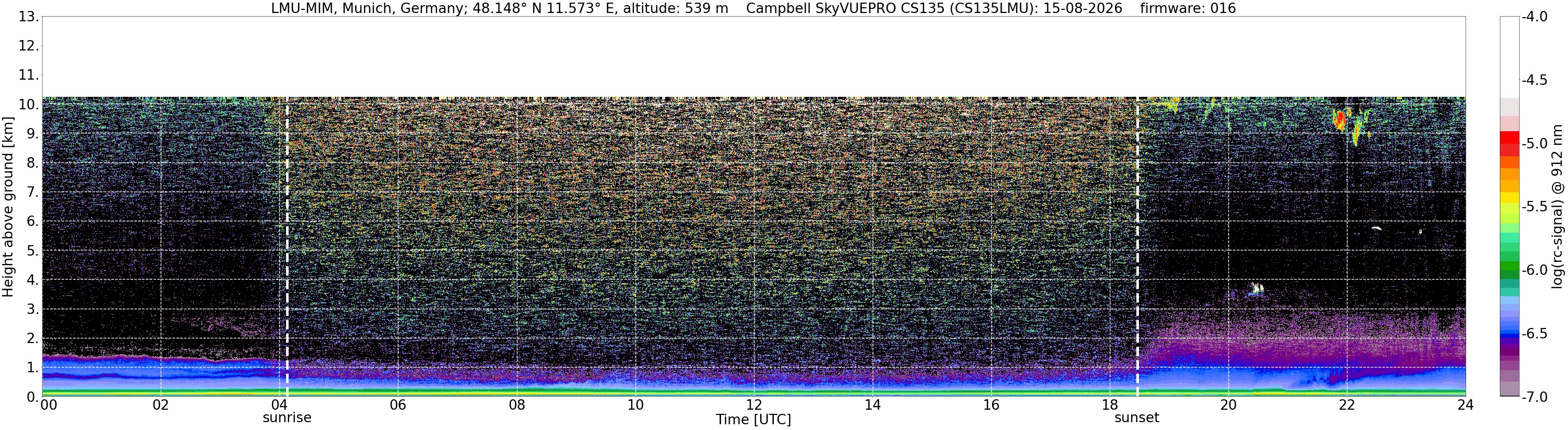Click the '-5.5' colorbar tick label
The width and height of the screenshot is (1568, 430).
1535,207
